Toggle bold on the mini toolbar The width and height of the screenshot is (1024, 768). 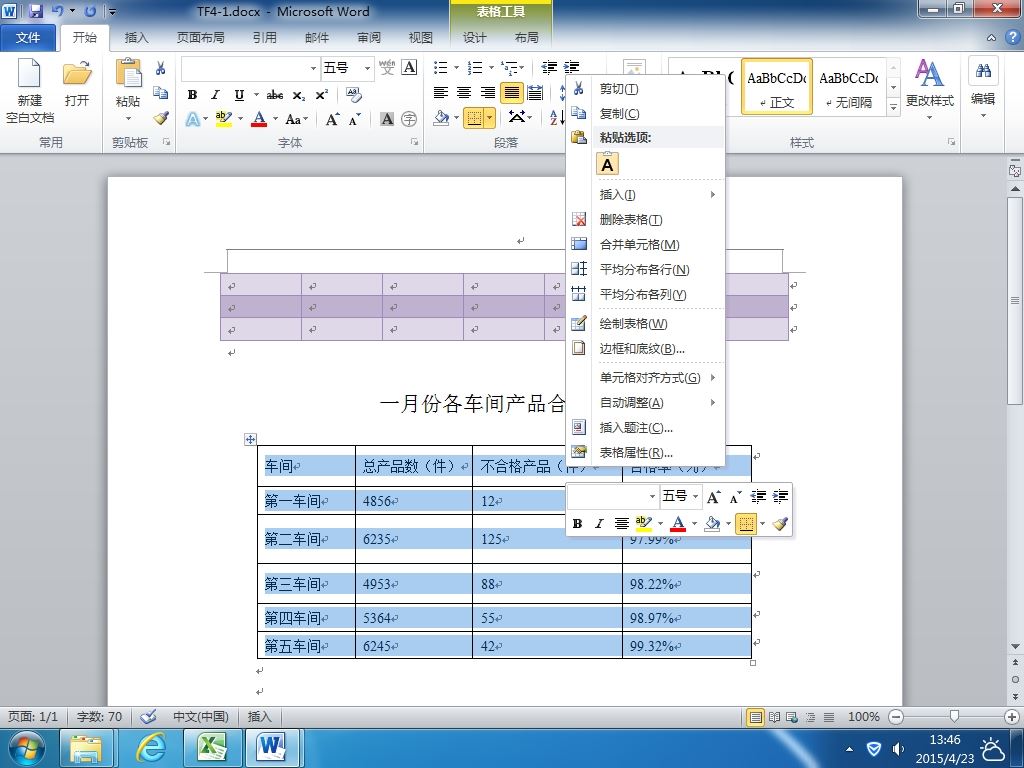coord(577,523)
